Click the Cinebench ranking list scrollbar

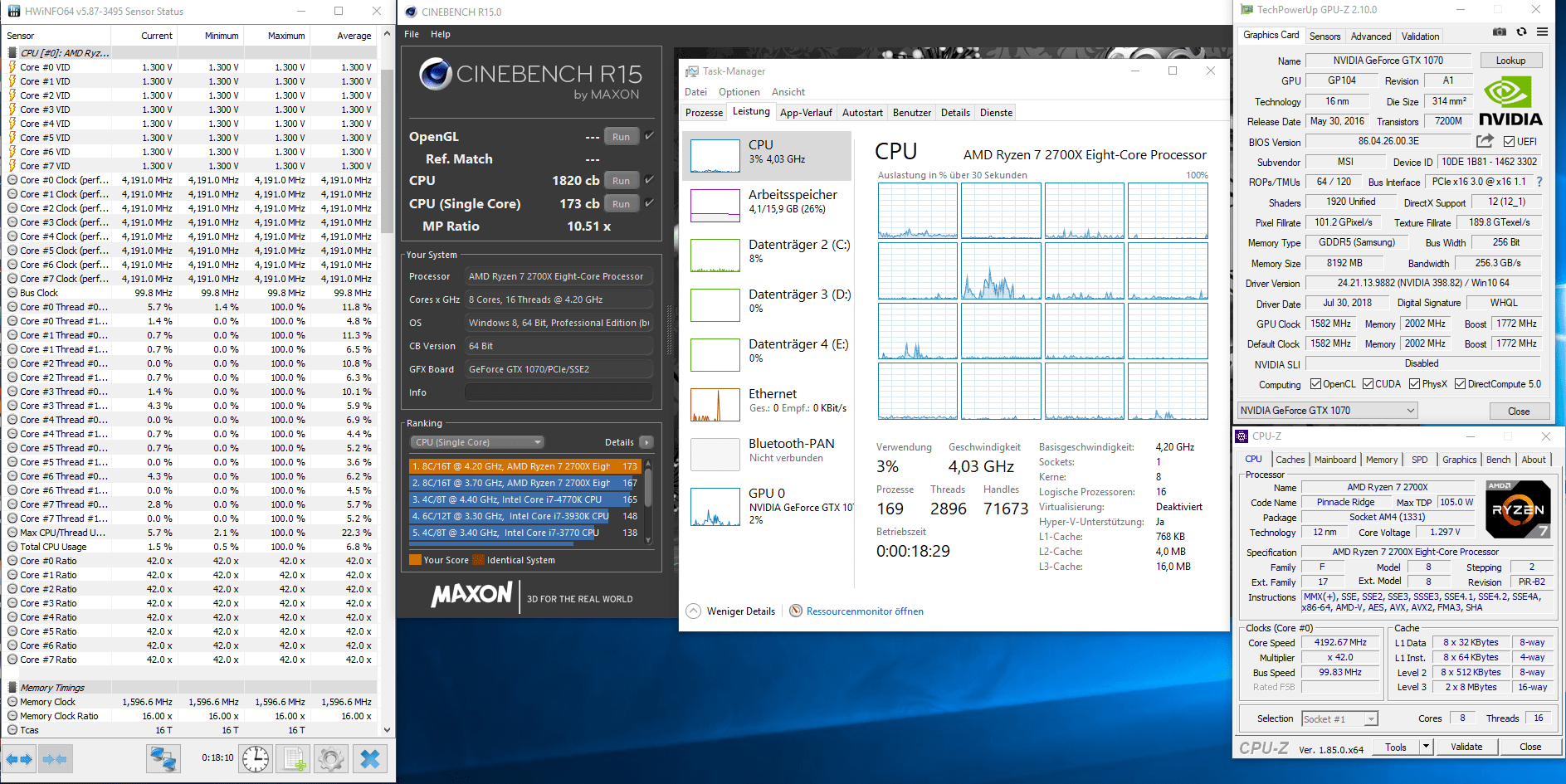point(648,501)
